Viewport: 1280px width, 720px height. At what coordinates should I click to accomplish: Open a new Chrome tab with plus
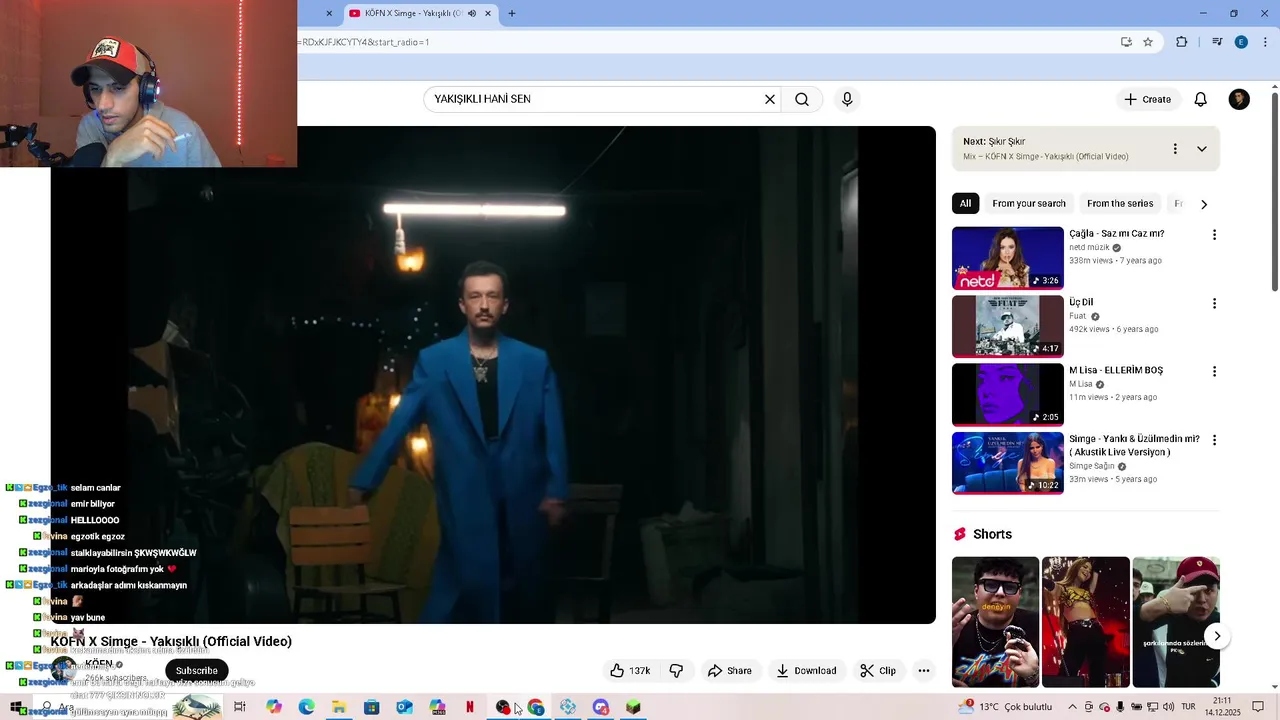click(x=512, y=13)
